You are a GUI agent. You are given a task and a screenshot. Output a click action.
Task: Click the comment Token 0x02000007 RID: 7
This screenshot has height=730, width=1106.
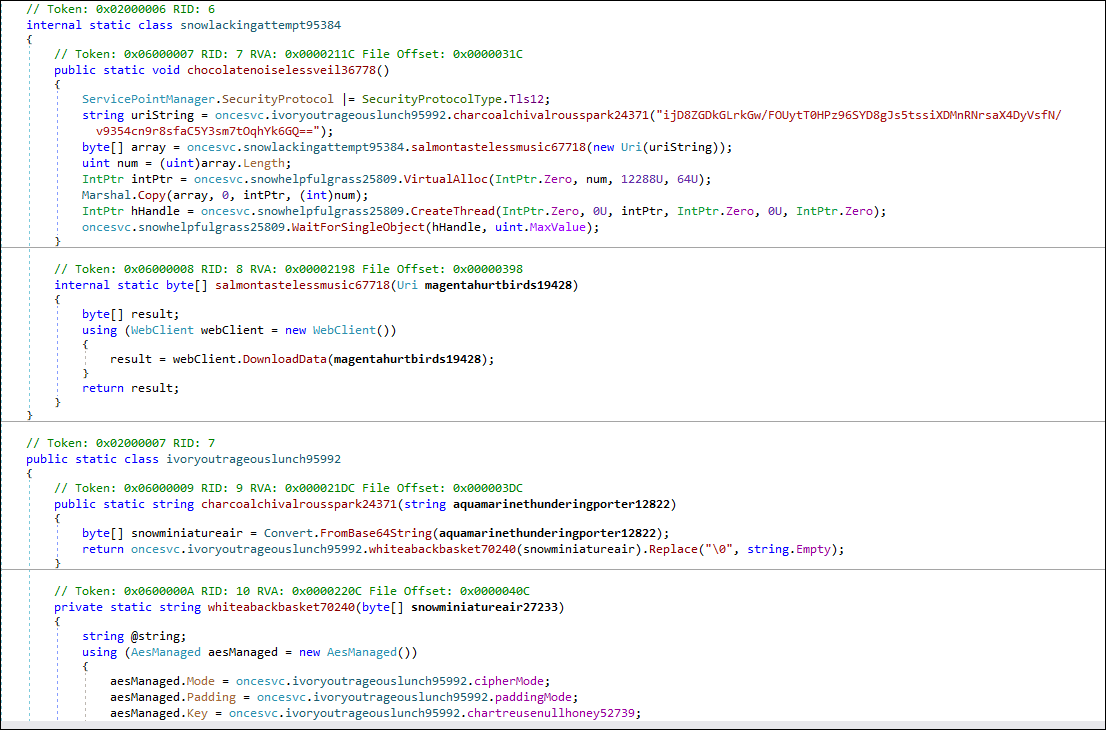(121, 443)
